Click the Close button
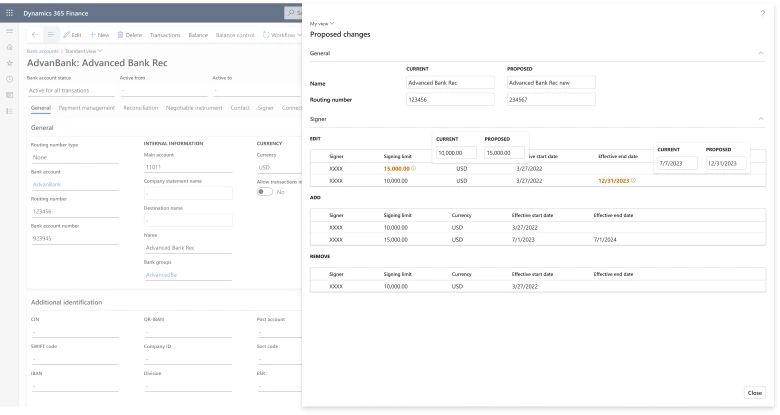The width and height of the screenshot is (780, 415). coord(755,393)
